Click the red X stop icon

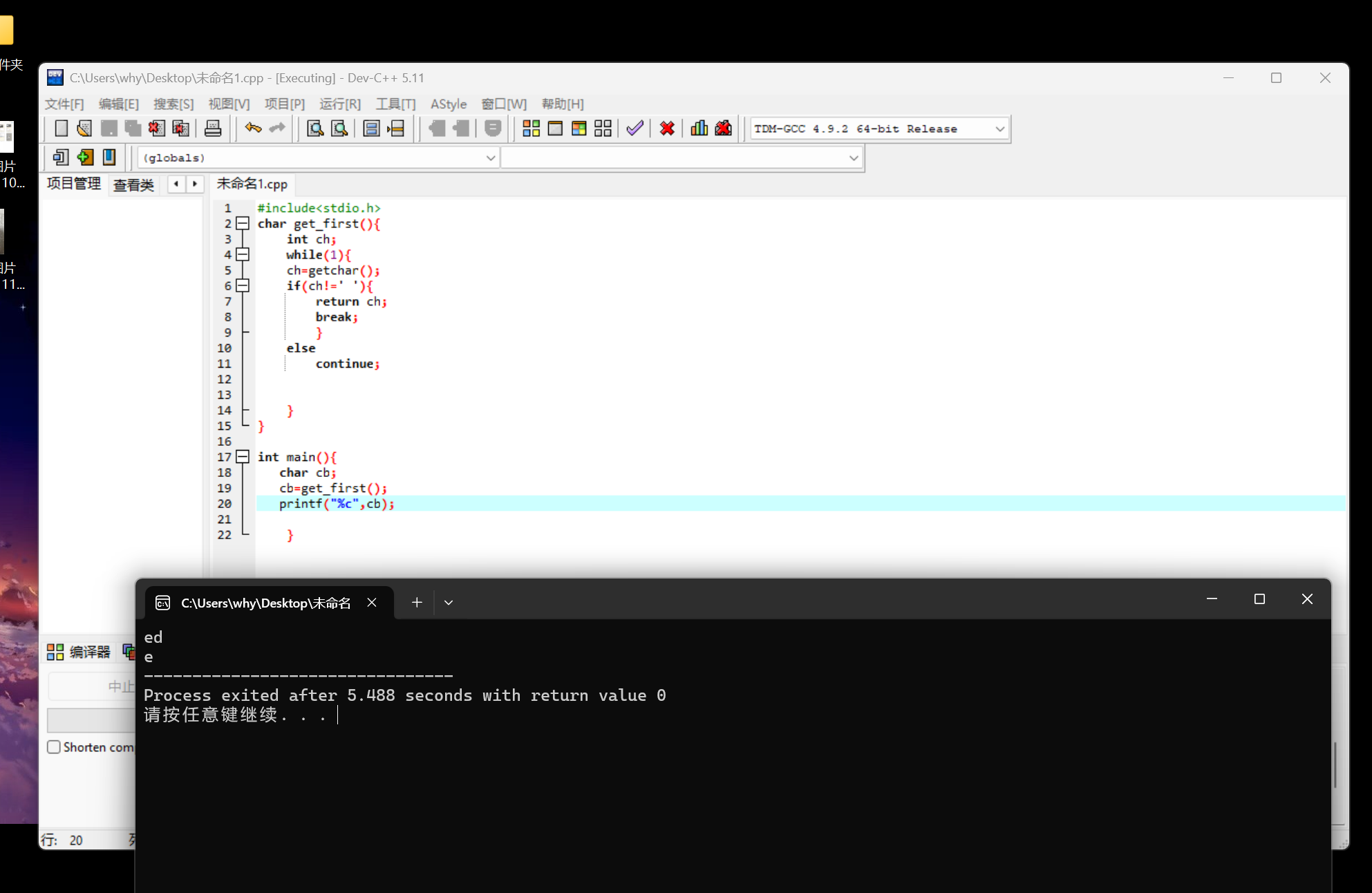coord(667,129)
